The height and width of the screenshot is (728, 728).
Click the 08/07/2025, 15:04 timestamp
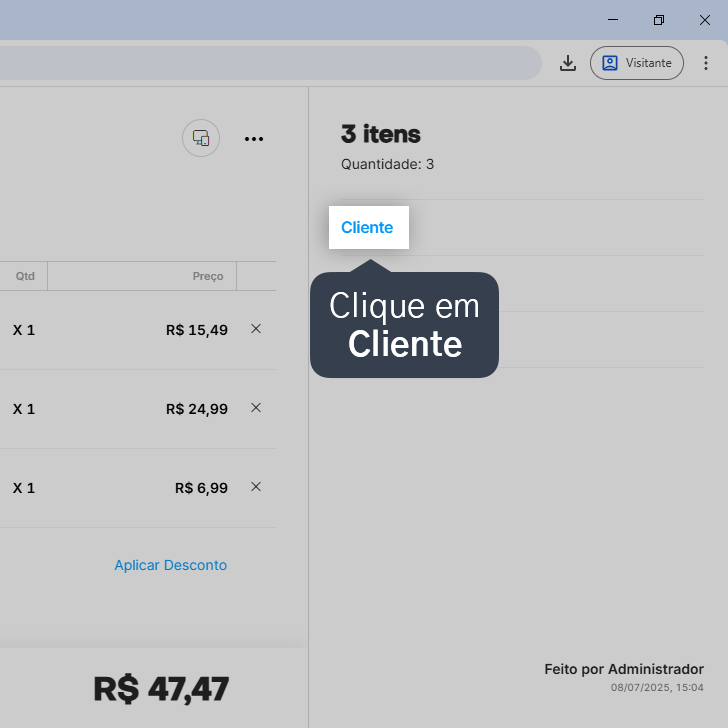point(657,688)
